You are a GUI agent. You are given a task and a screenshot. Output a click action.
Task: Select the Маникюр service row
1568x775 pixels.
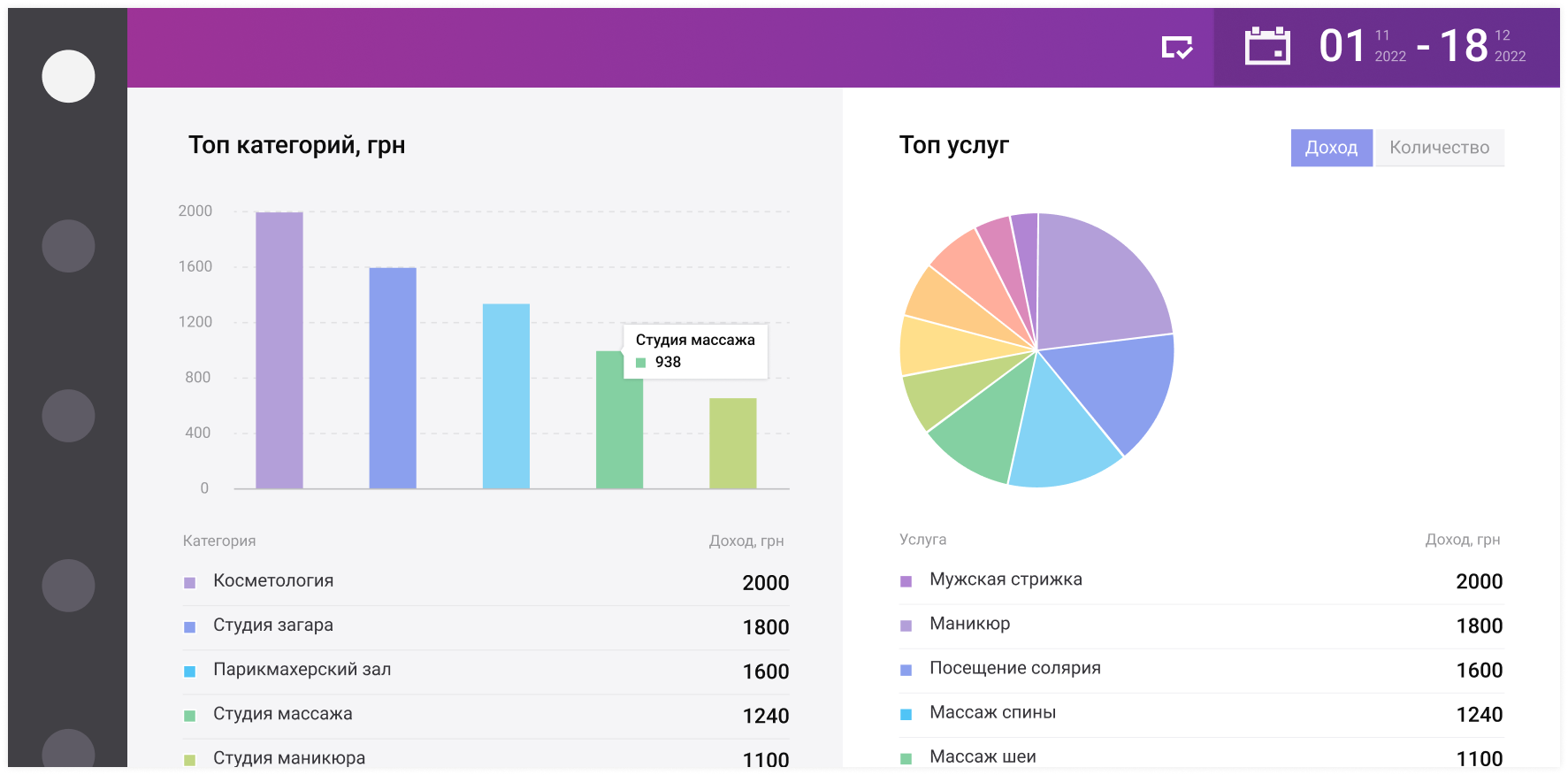(x=1200, y=625)
